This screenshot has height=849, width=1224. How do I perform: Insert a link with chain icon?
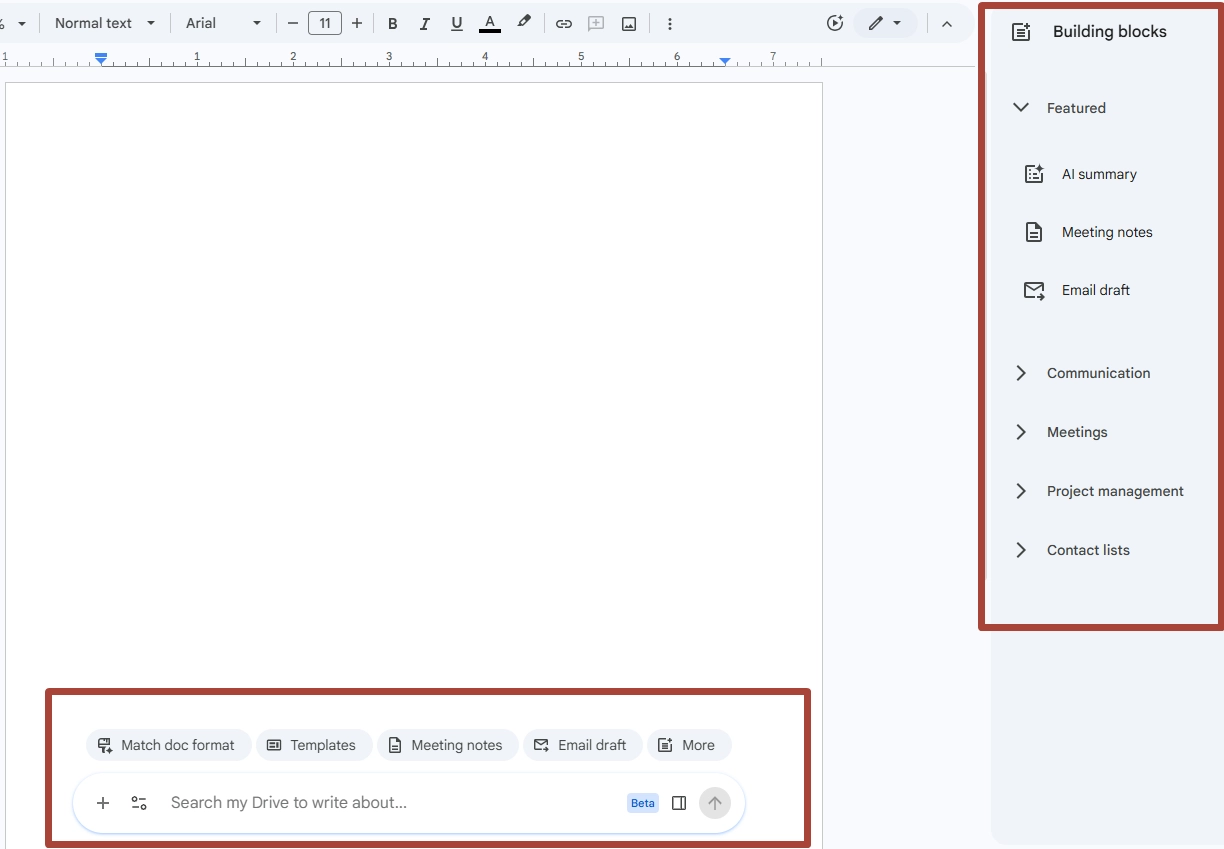(x=564, y=23)
